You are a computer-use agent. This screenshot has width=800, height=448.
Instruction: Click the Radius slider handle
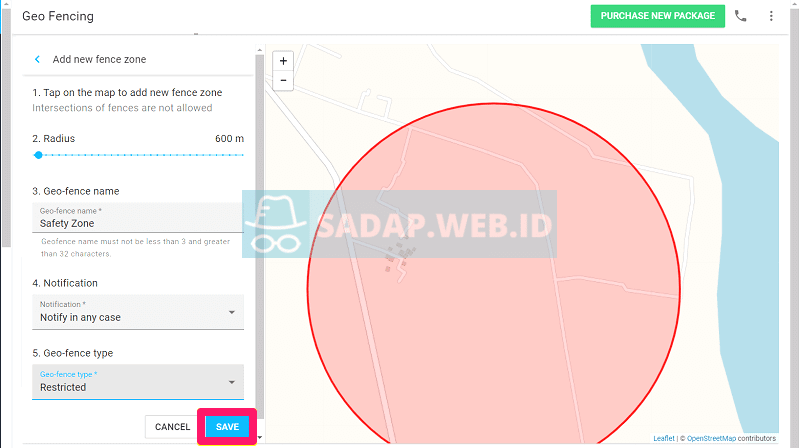point(38,155)
